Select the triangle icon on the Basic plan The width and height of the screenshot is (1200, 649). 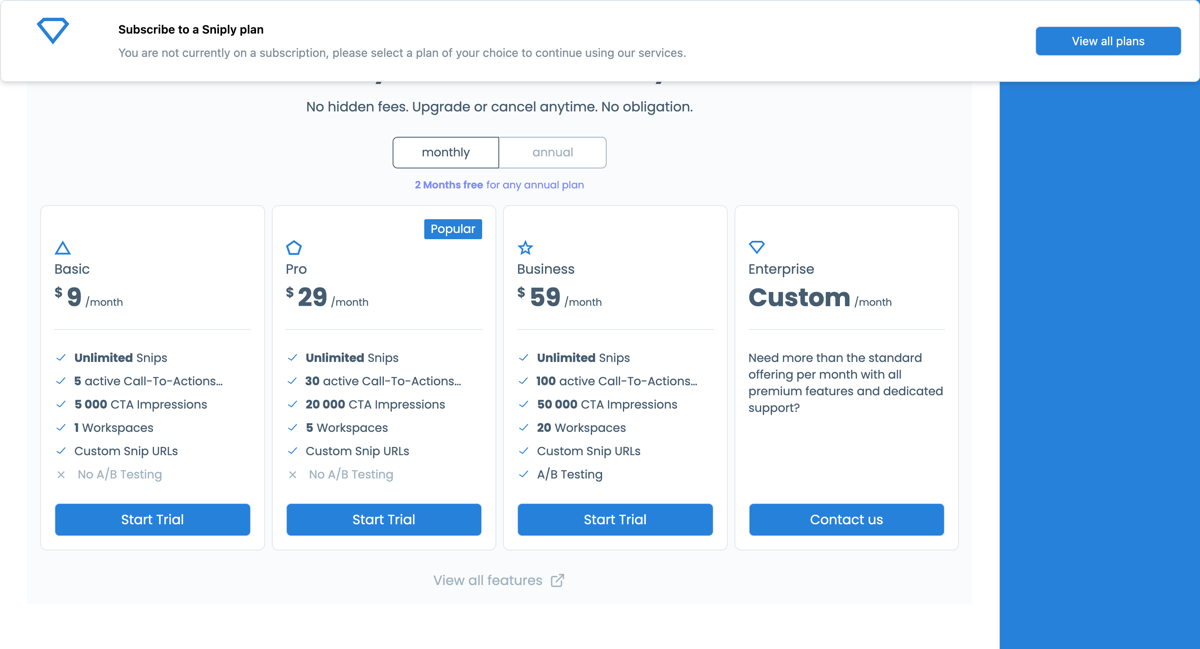(62, 247)
